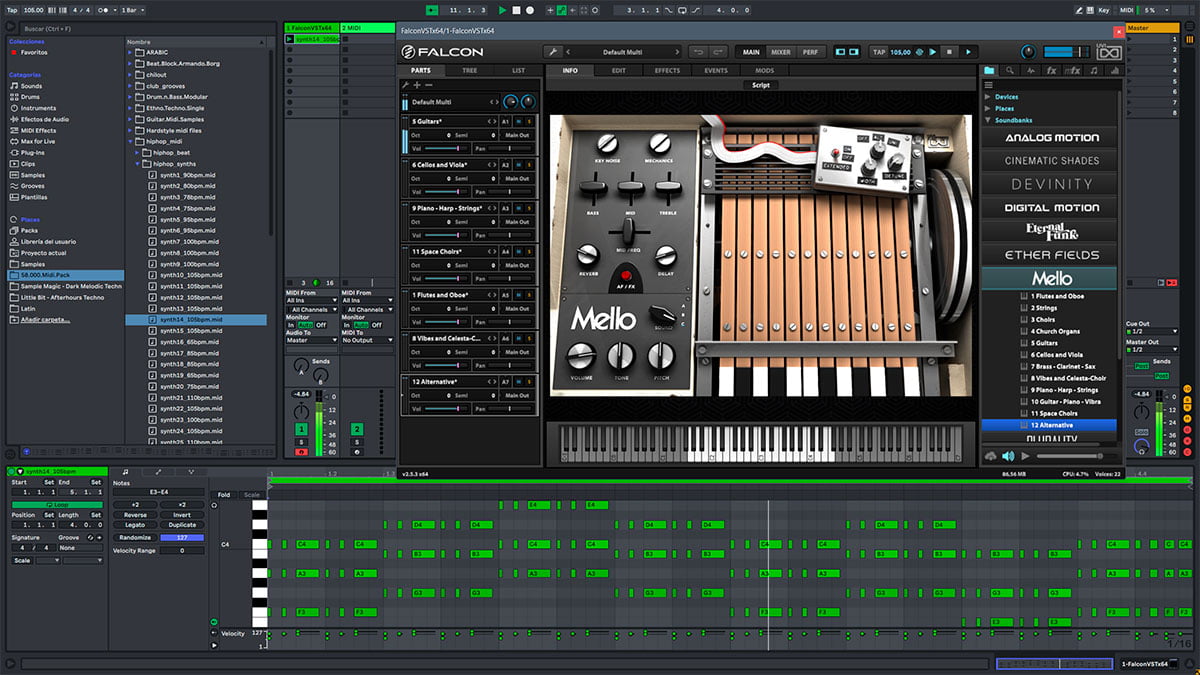Expand the Devices entry in Falcon browser

click(989, 97)
